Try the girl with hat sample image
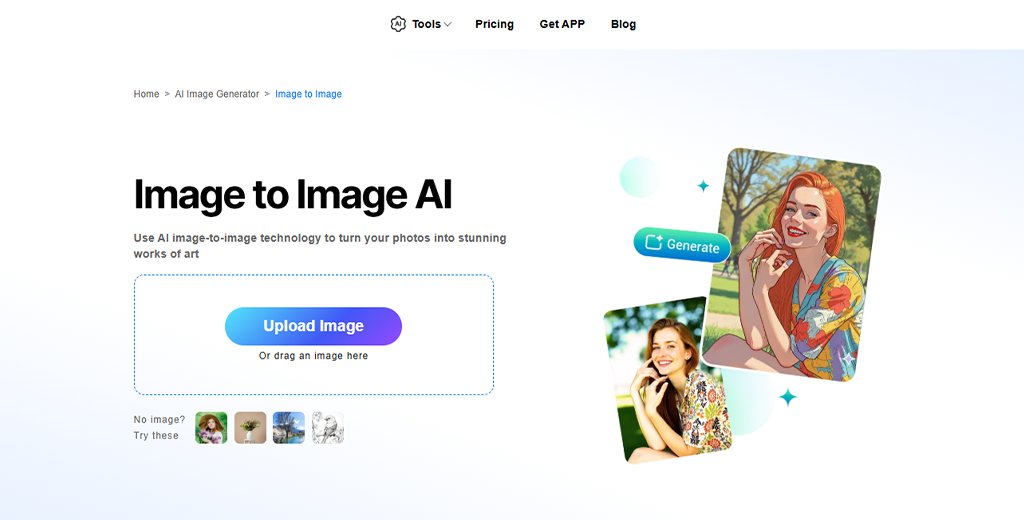The height and width of the screenshot is (520, 1024). 211,428
